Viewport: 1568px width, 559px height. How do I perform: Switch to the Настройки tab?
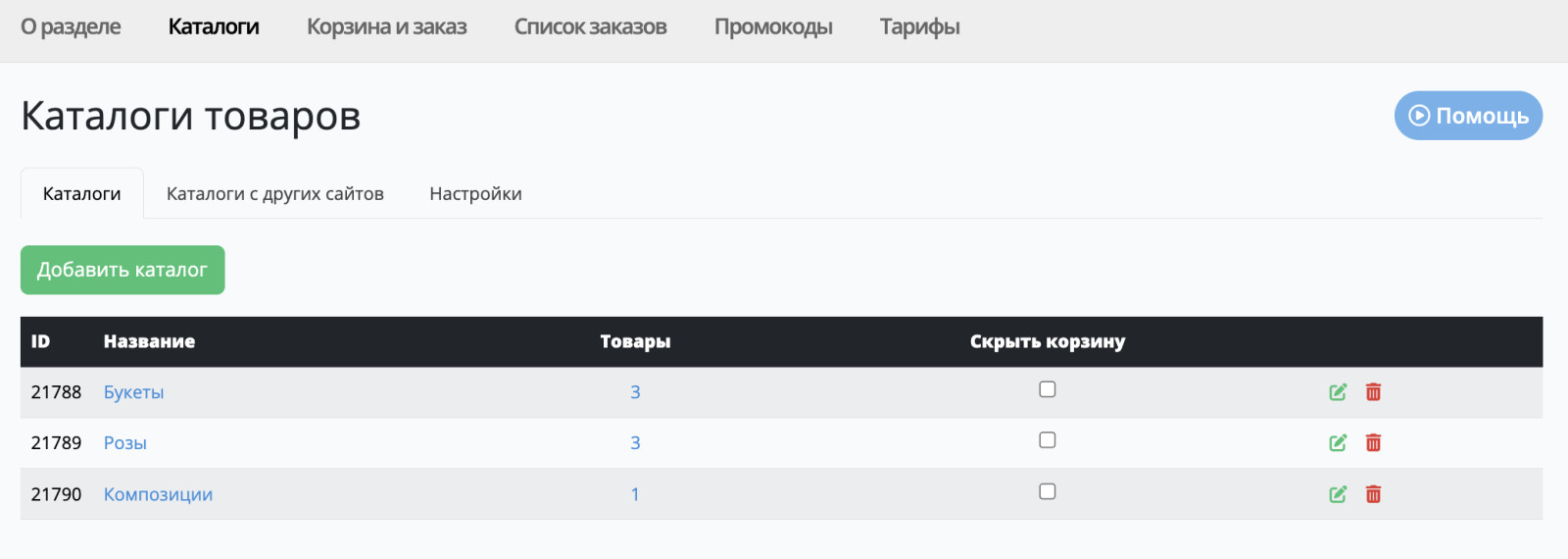(475, 193)
